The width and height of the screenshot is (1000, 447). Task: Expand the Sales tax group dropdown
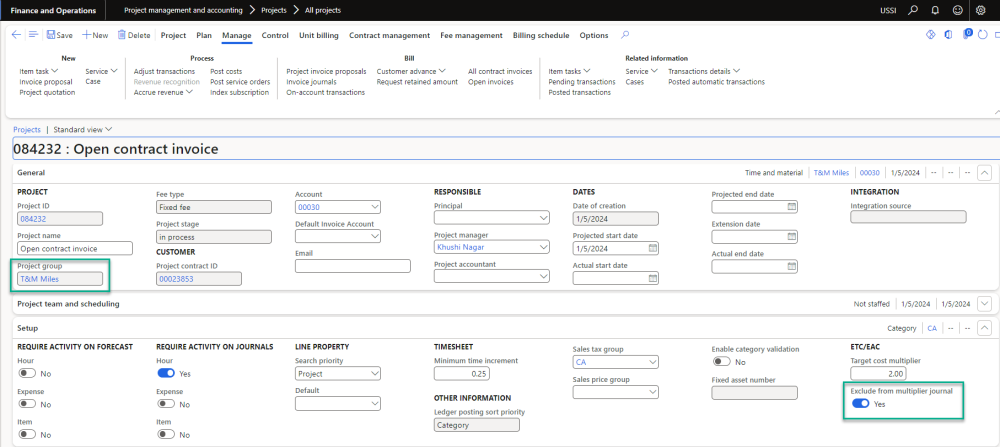pyautogui.click(x=652, y=362)
